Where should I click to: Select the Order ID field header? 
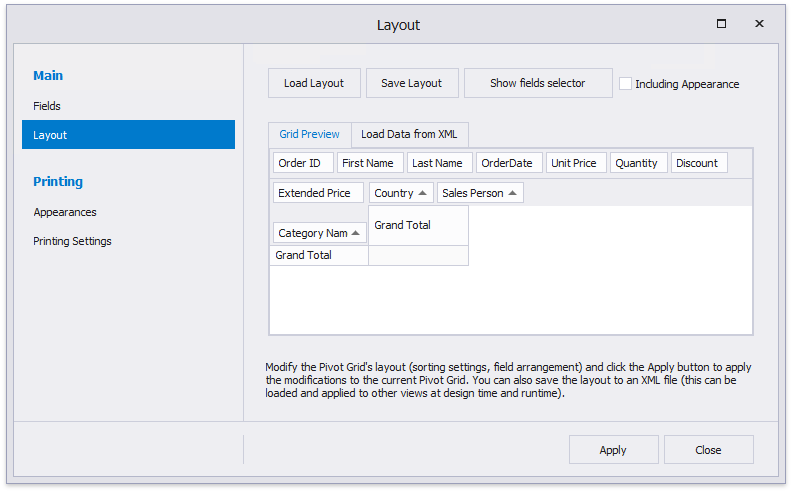click(302, 163)
